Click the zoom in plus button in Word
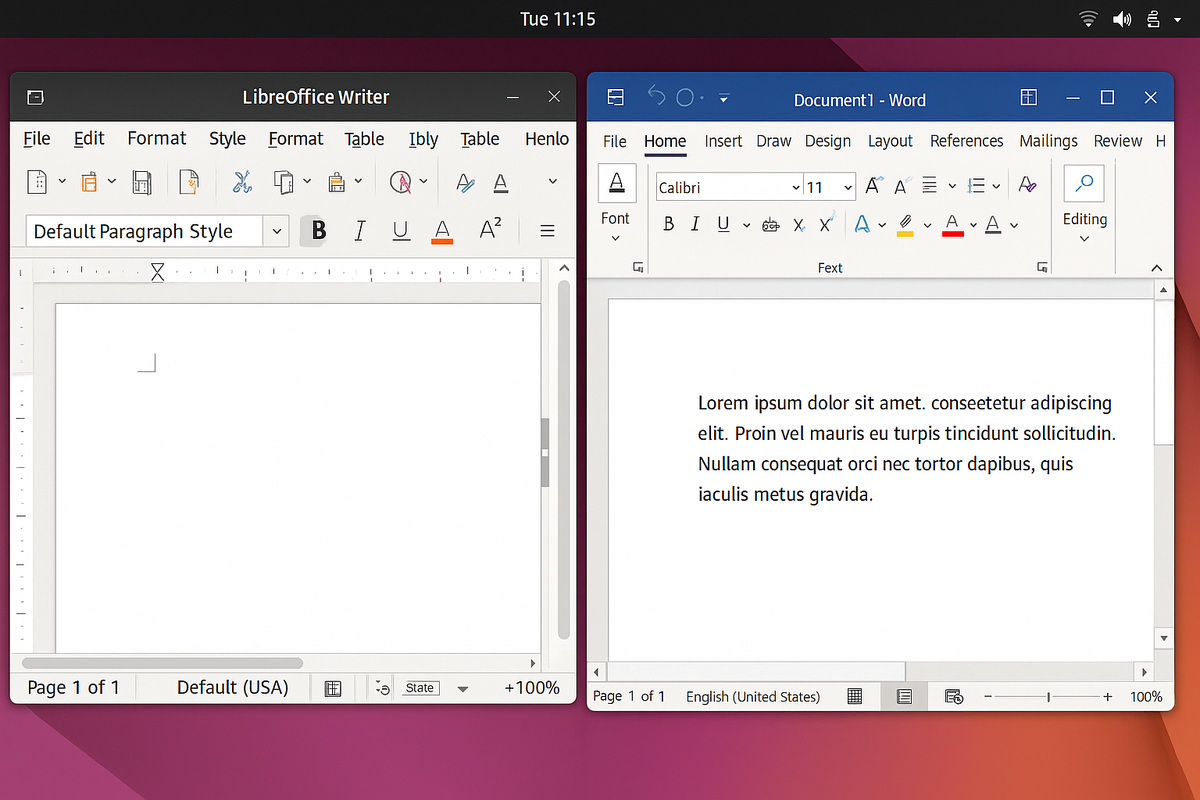Viewport: 1200px width, 800px height. coord(1108,696)
